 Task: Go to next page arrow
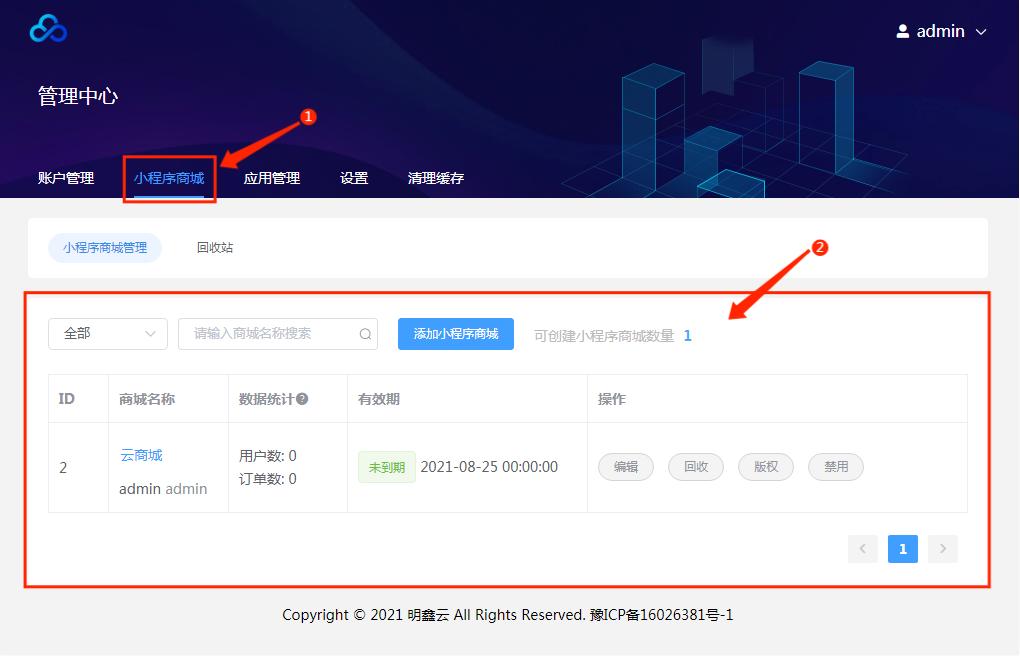pyautogui.click(x=943, y=549)
